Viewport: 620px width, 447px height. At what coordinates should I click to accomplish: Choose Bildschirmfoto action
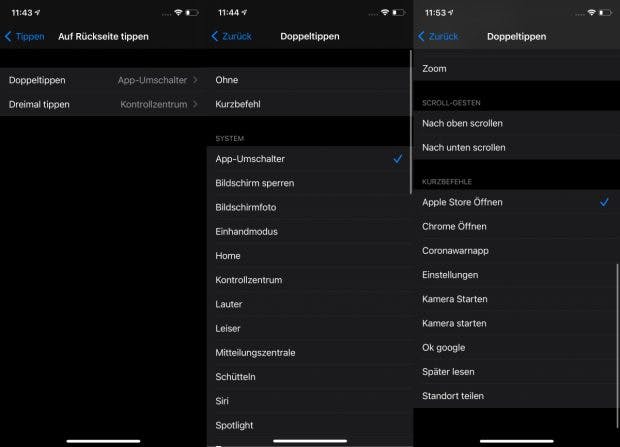[310, 207]
